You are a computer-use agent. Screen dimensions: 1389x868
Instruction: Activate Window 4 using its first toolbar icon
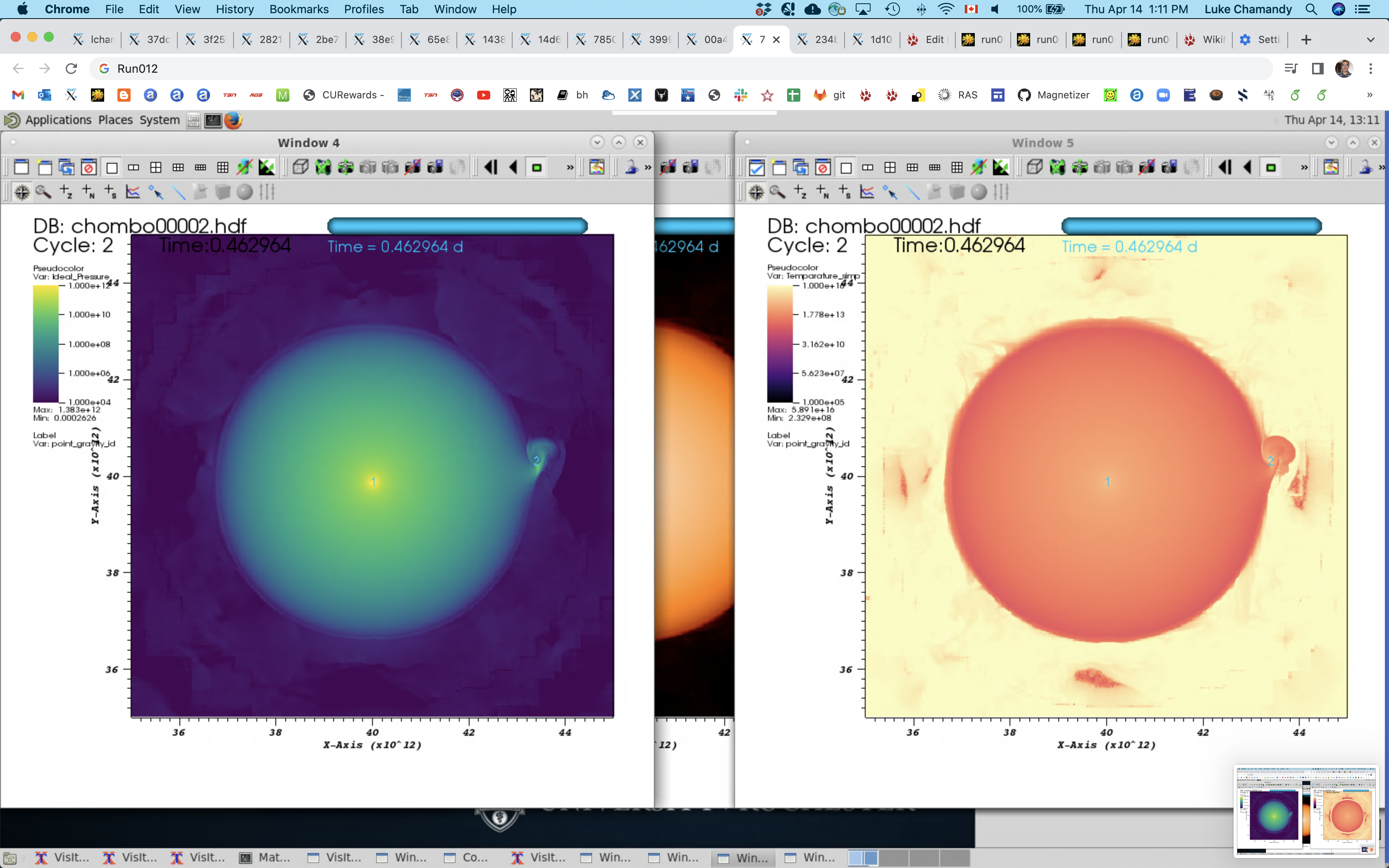coord(21,167)
